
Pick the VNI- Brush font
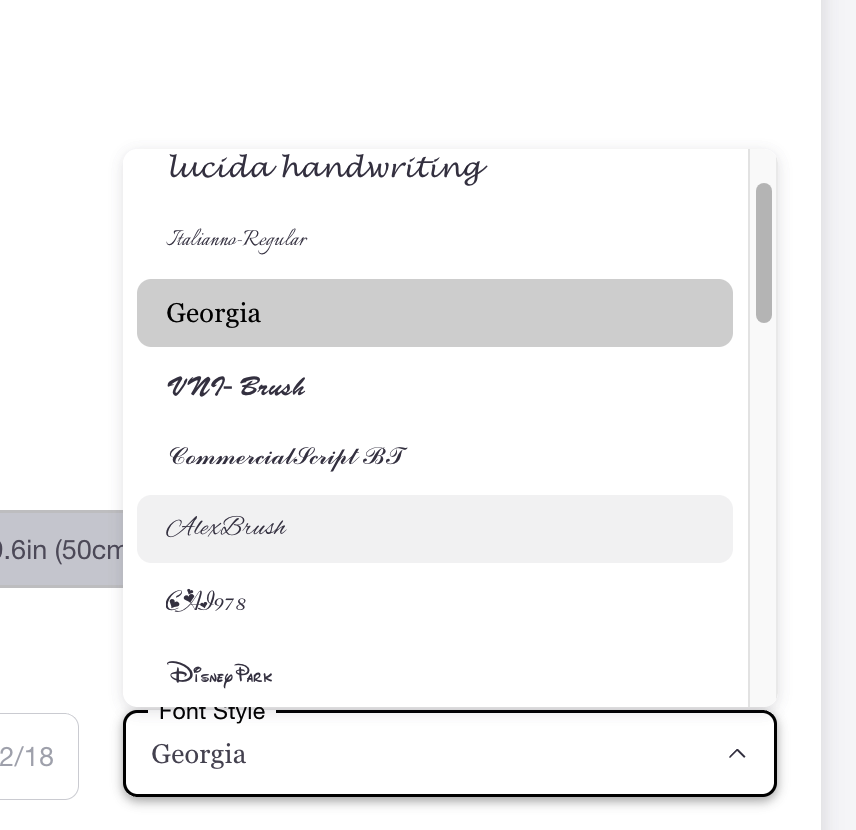pyautogui.click(x=236, y=386)
